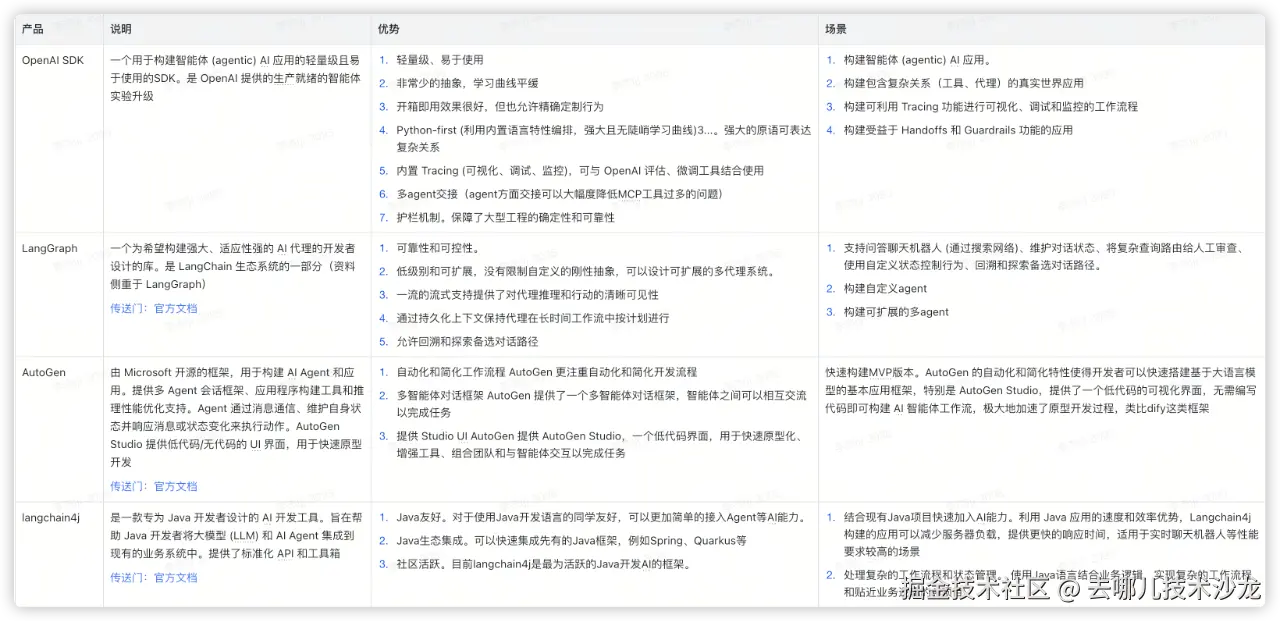This screenshot has width=1280, height=621.
Task: Click the 优势 column header
Action: (389, 29)
